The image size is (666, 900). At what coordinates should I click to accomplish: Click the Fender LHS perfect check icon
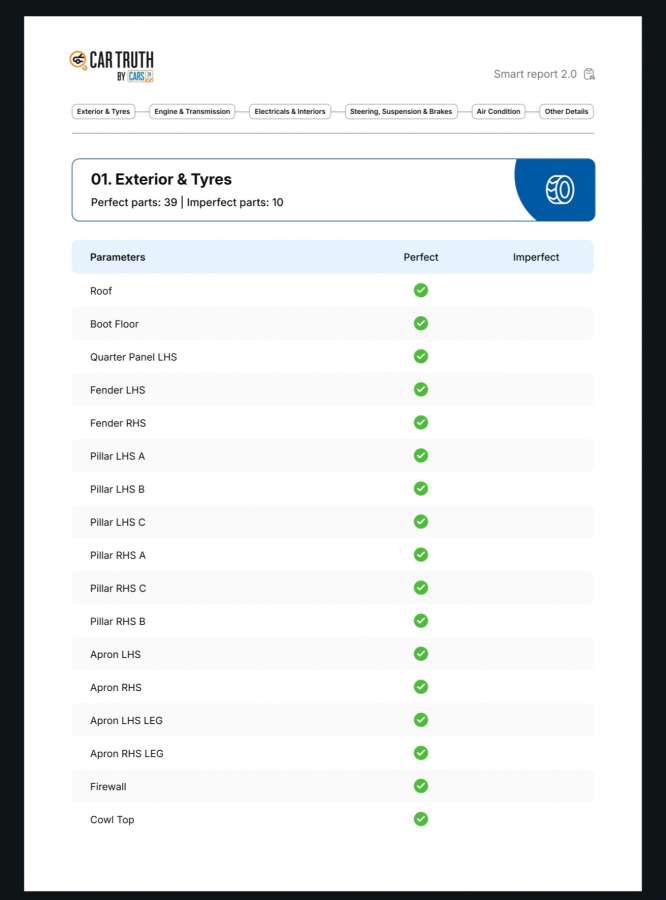tap(421, 389)
